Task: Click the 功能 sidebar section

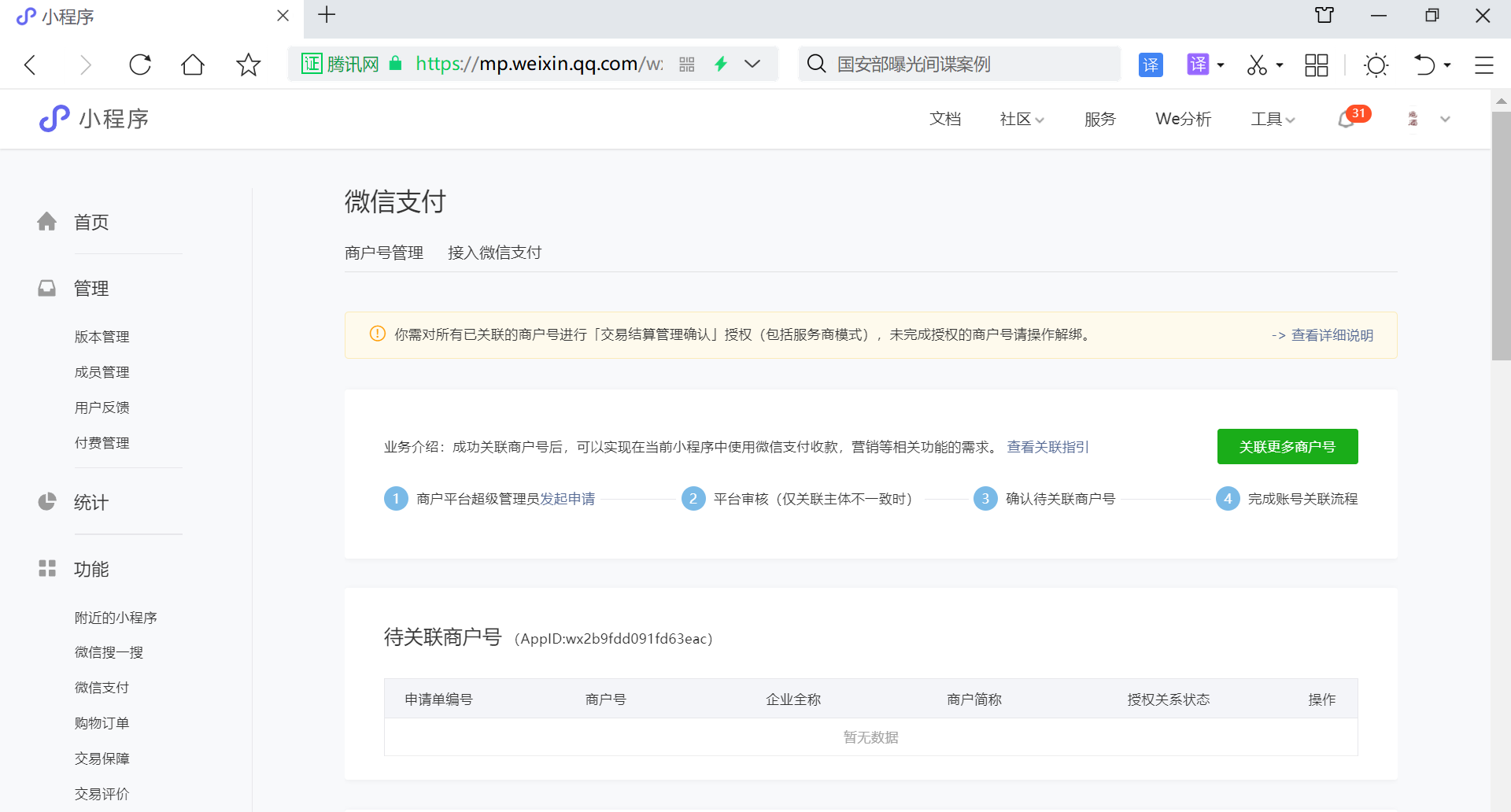Action: click(x=91, y=569)
